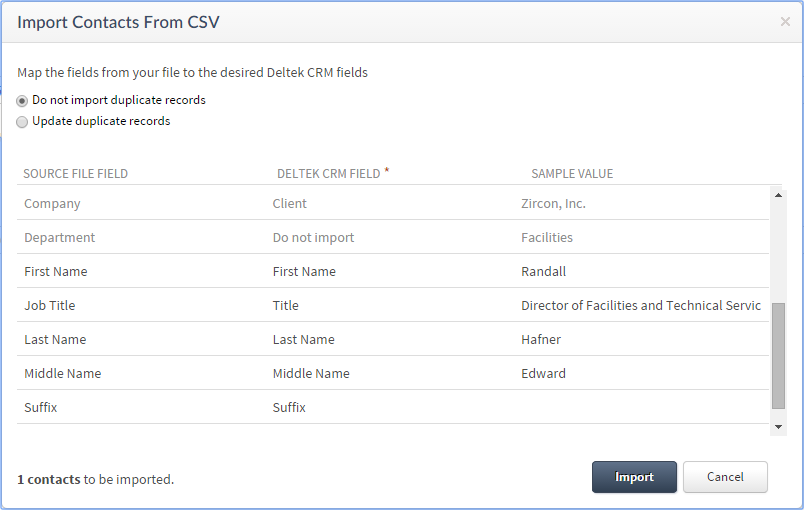Screen dimensions: 804x510
Task: Cancel the CSV import
Action: (725, 477)
